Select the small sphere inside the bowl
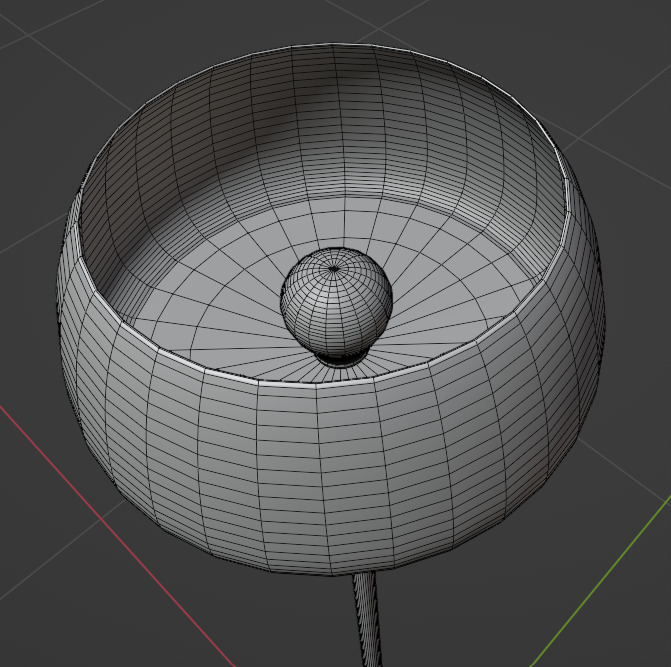671x667 pixels. point(336,302)
